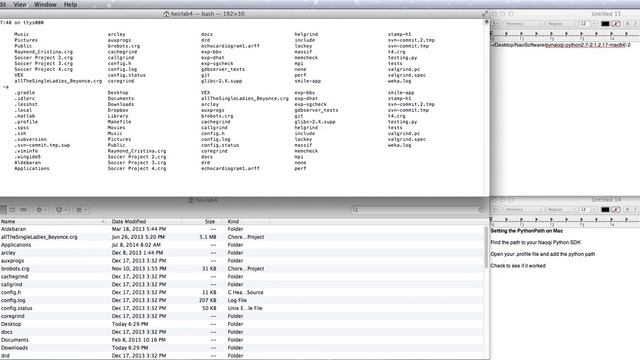Open paragraph style dropdown in Untitled 14
640x360 pixels.
coord(496,209)
